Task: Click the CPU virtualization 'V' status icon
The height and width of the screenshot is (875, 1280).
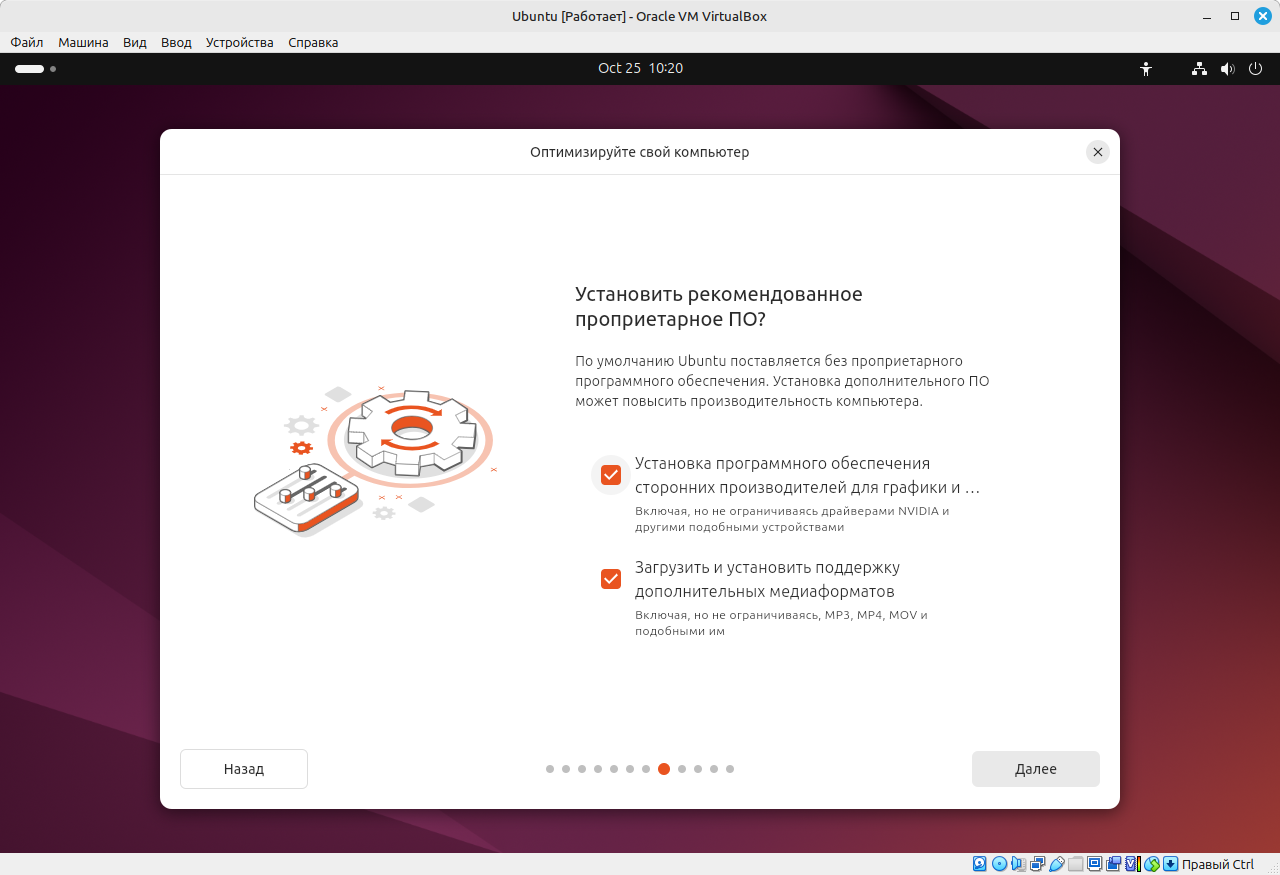Action: 1132,864
